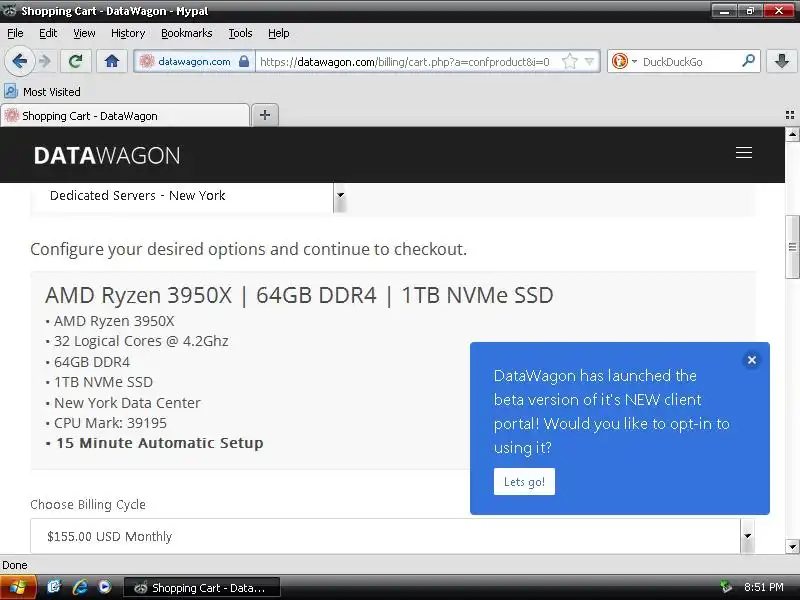Open the Help menu
Viewport: 800px width, 600px height.
click(x=279, y=33)
